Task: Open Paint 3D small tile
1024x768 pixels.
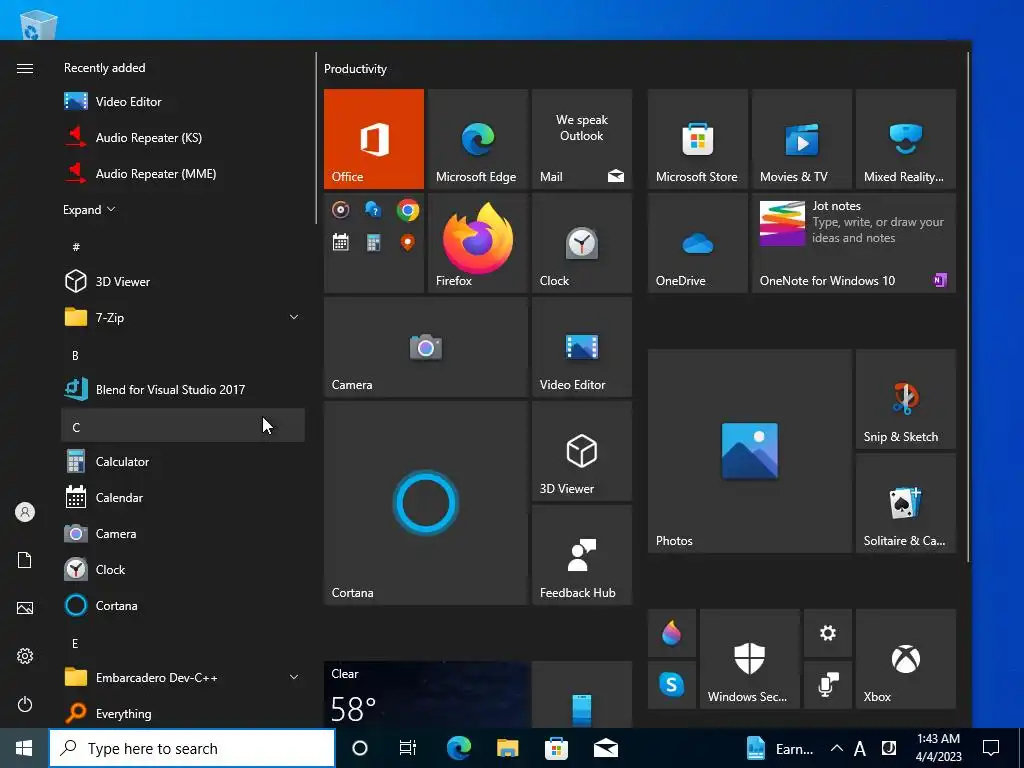Action: [671, 633]
